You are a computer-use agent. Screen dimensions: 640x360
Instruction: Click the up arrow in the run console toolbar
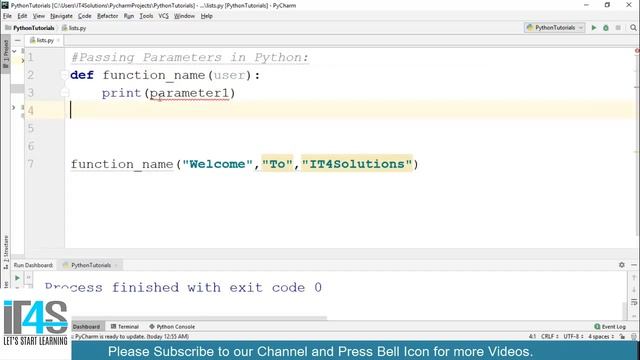634,278
